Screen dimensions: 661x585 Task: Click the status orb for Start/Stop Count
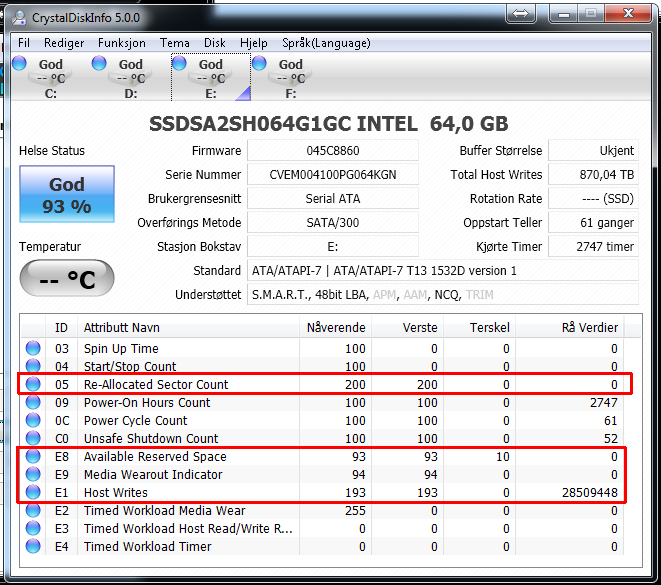tap(33, 366)
